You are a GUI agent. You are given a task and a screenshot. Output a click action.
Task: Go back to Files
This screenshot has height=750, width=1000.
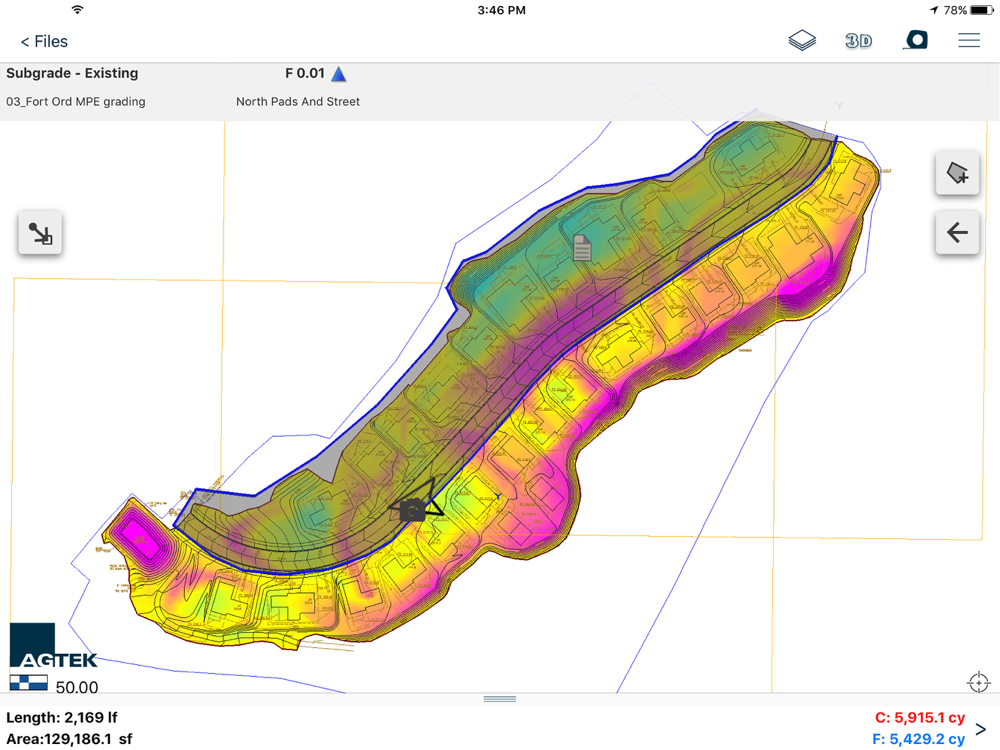tap(44, 41)
